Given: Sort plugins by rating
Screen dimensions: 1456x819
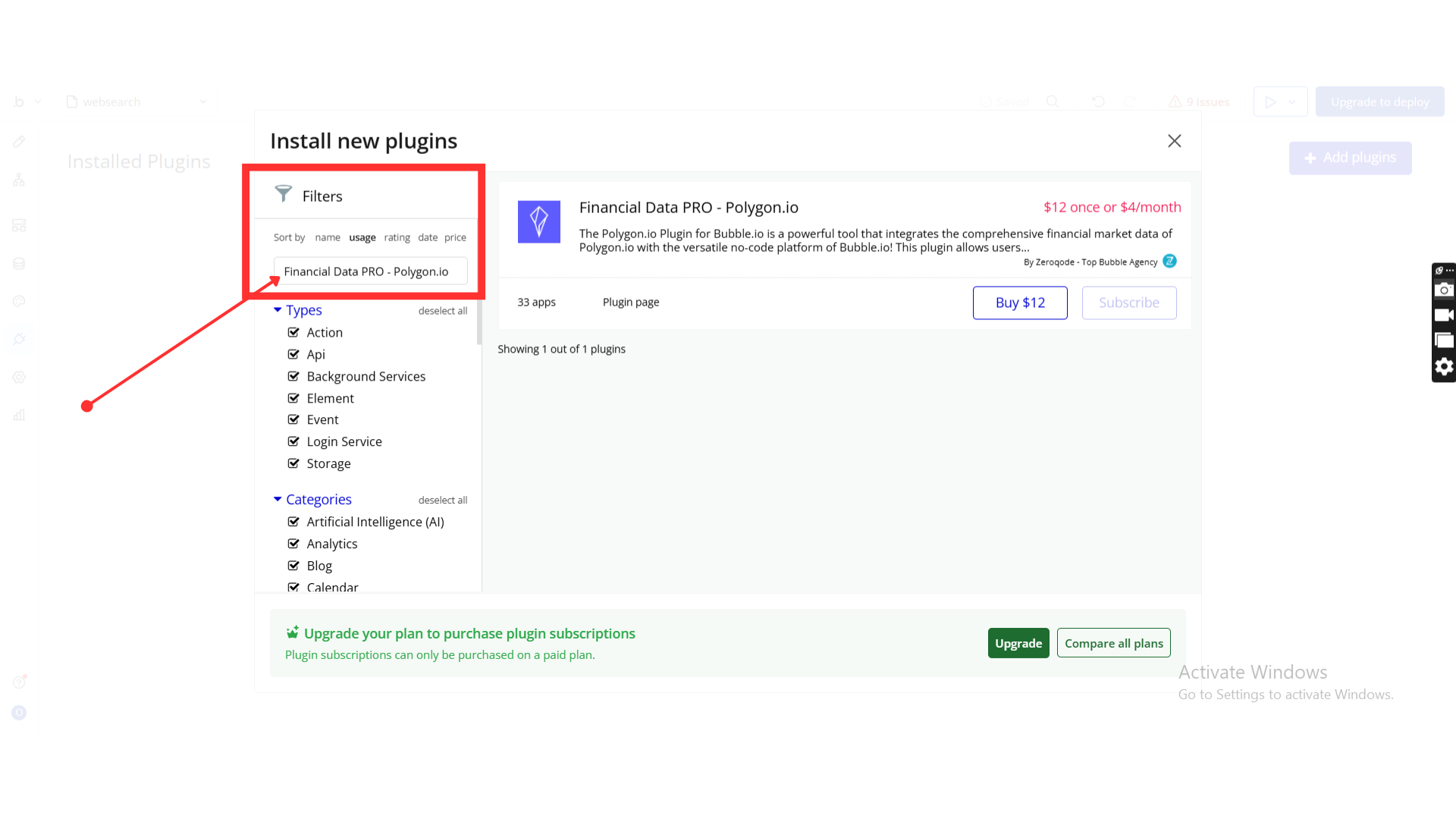Looking at the screenshot, I should pyautogui.click(x=397, y=237).
